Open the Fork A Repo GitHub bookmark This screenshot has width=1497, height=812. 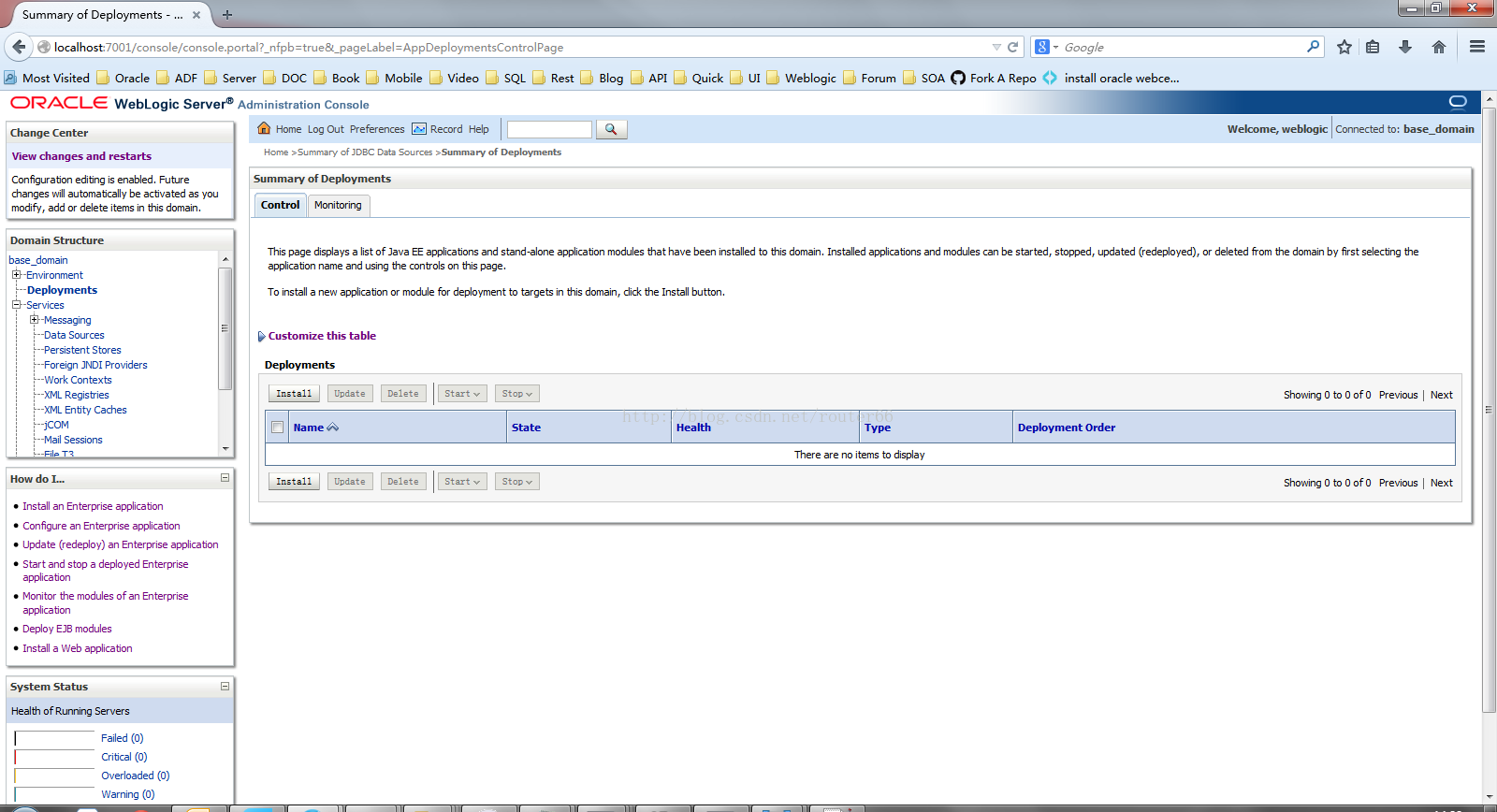(994, 78)
